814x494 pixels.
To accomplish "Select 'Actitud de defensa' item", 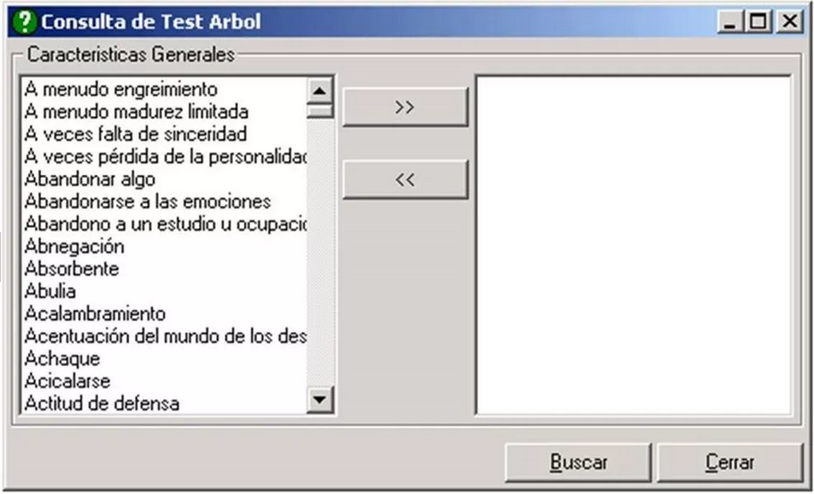I will point(102,403).
